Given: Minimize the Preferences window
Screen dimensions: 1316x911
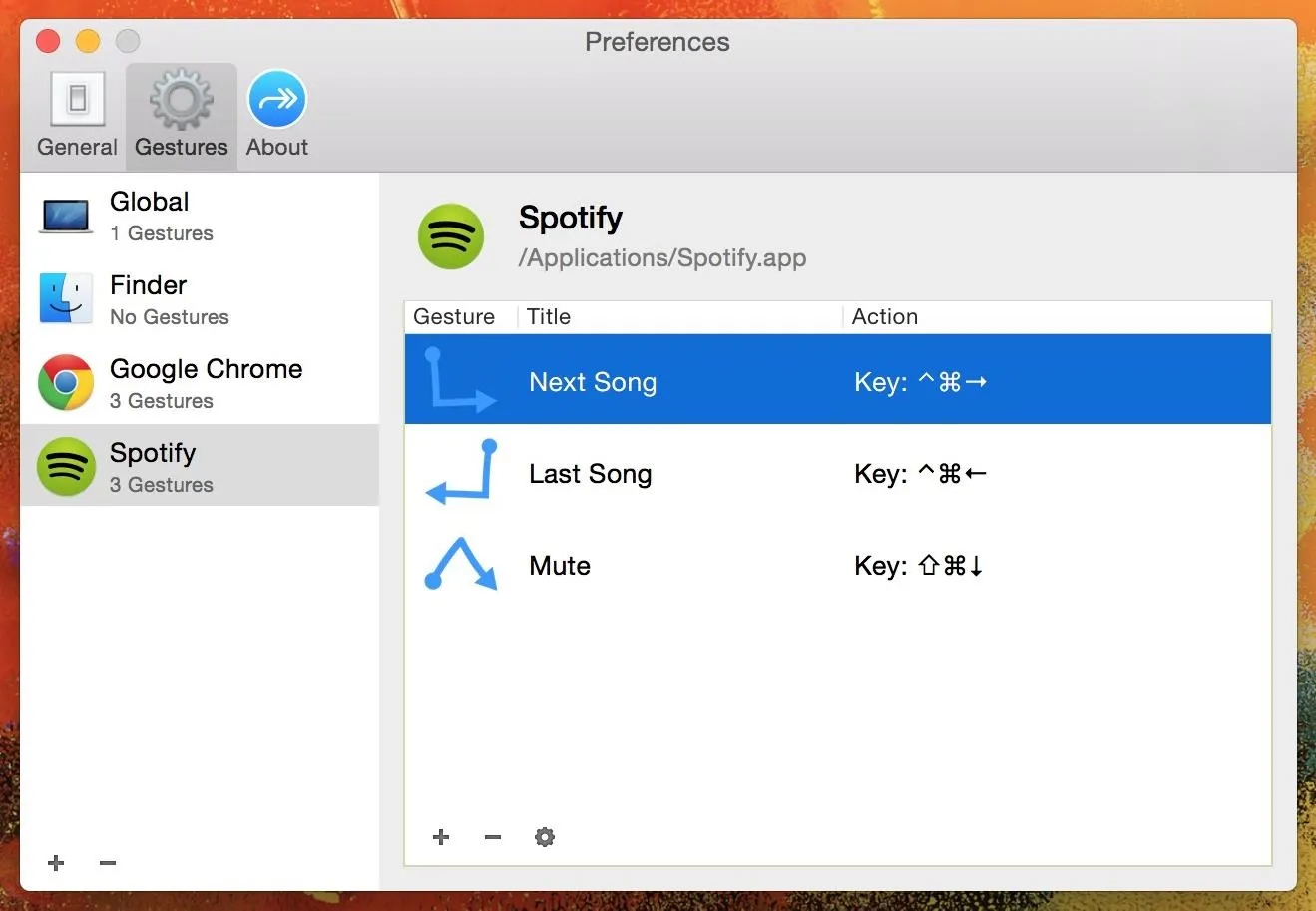Looking at the screenshot, I should pos(88,41).
